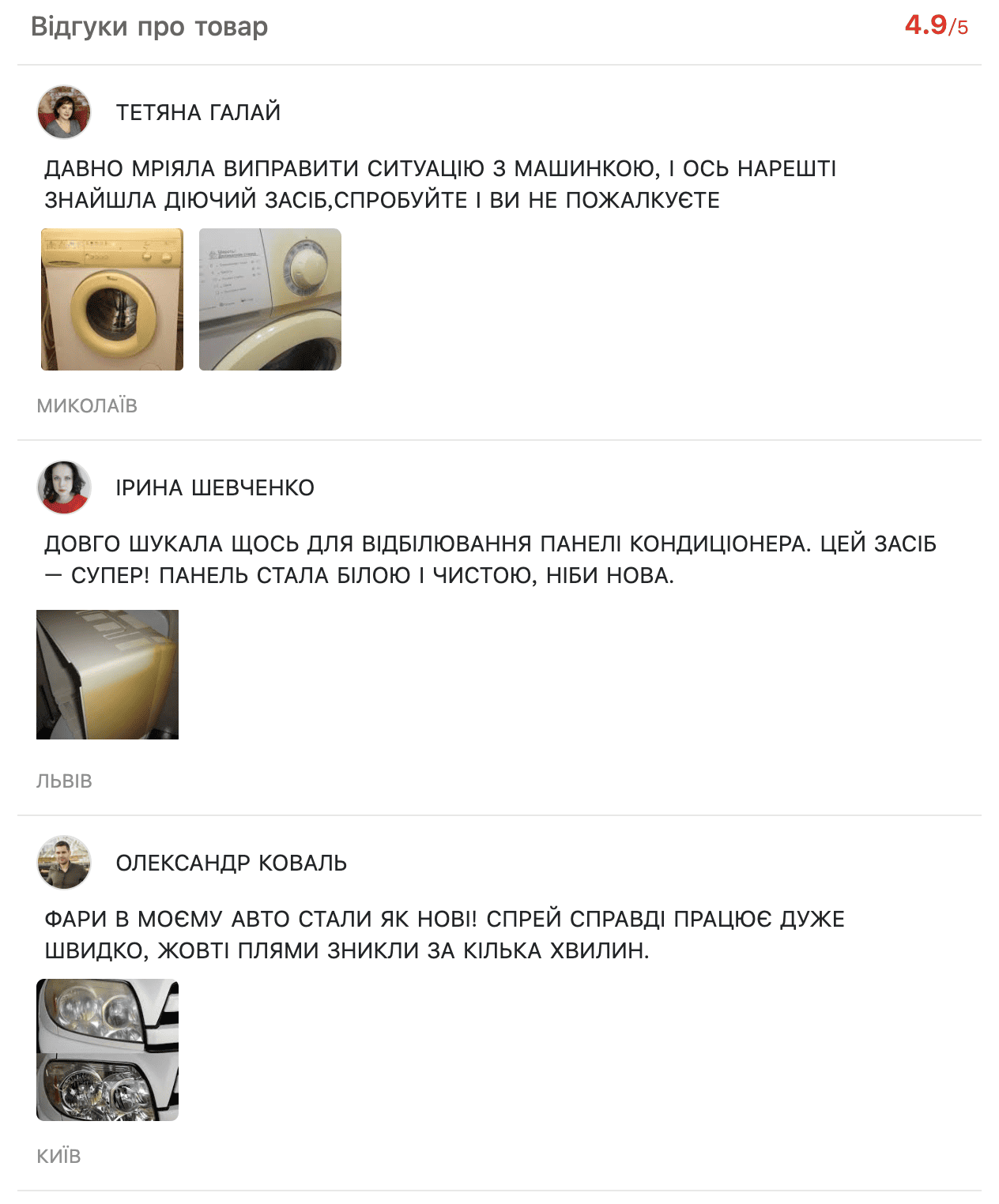Viewport: 999px width, 1204px height.
Task: Click the Відгуки про товар heading
Action: pyautogui.click(x=149, y=26)
